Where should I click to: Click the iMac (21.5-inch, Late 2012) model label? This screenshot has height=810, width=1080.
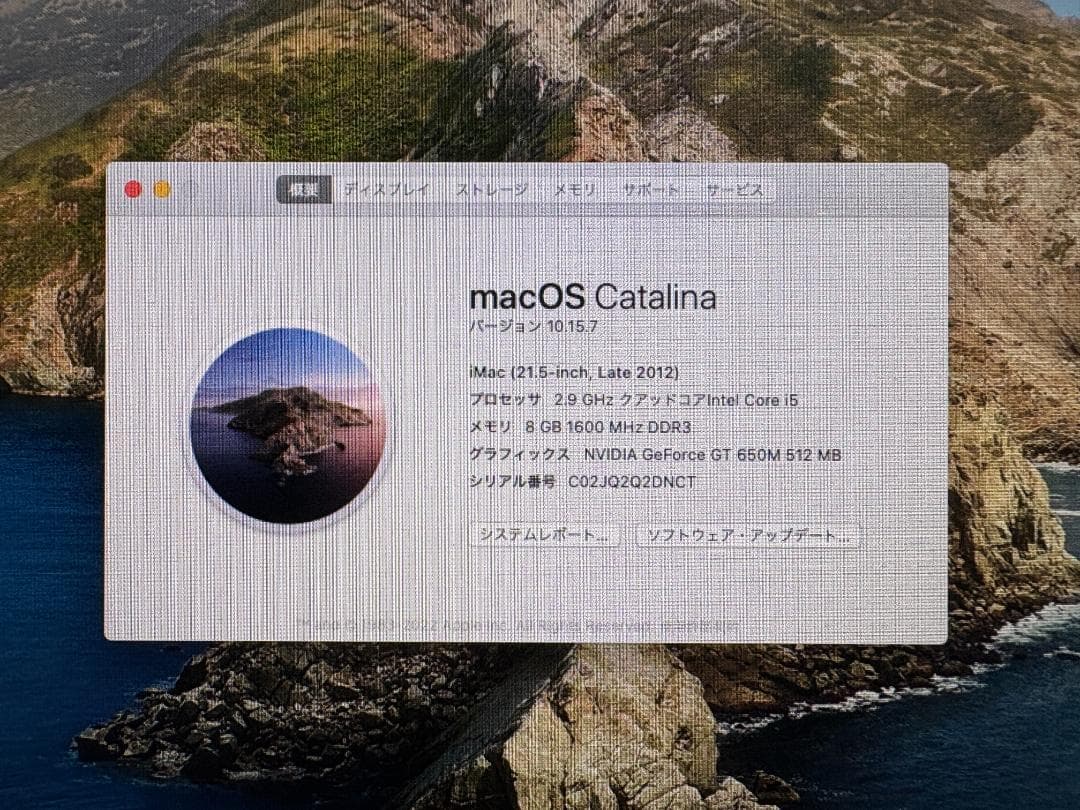click(x=573, y=371)
